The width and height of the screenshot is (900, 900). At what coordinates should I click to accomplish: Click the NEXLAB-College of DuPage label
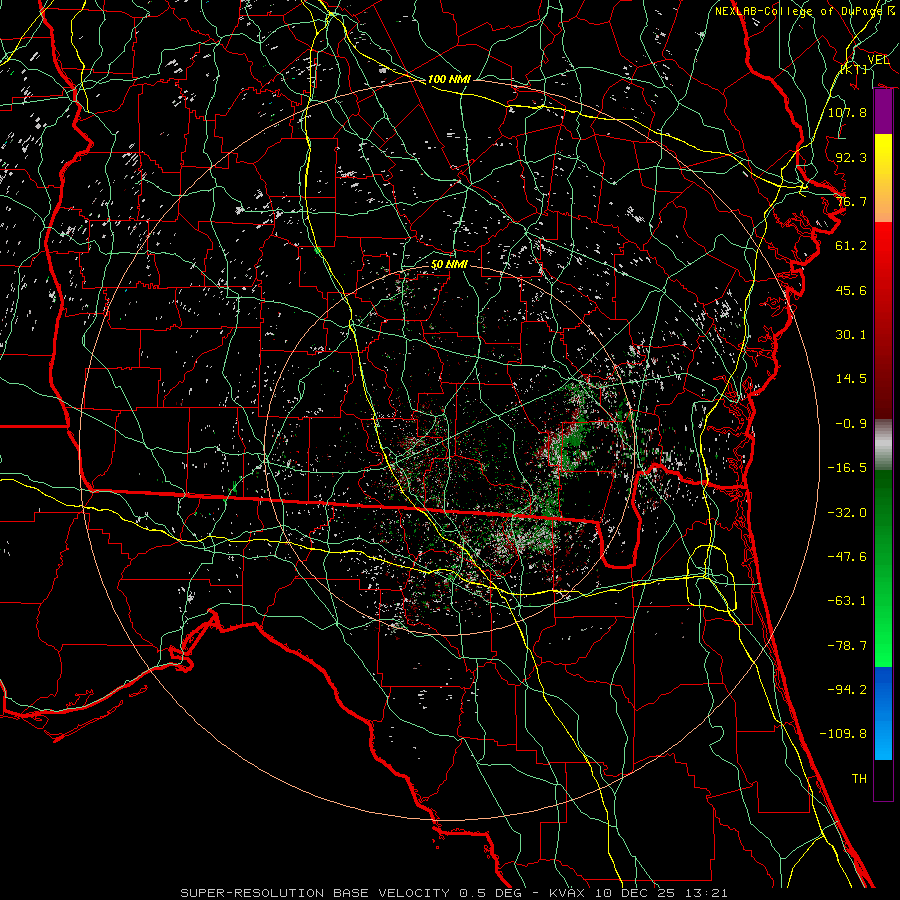(798, 11)
